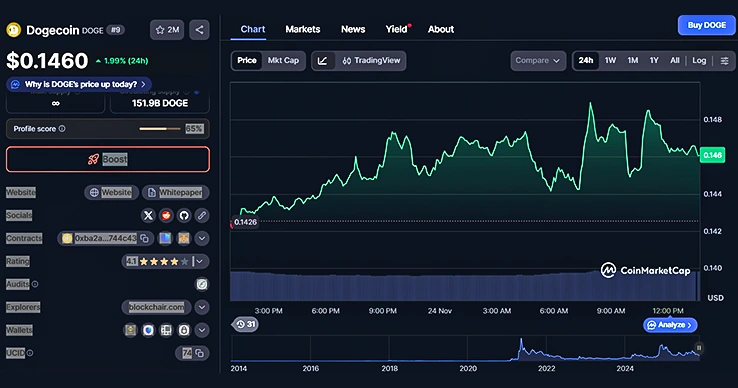Image resolution: width=738 pixels, height=388 pixels.
Task: Click the first wallet icon in Wallets row
Action: click(130, 330)
